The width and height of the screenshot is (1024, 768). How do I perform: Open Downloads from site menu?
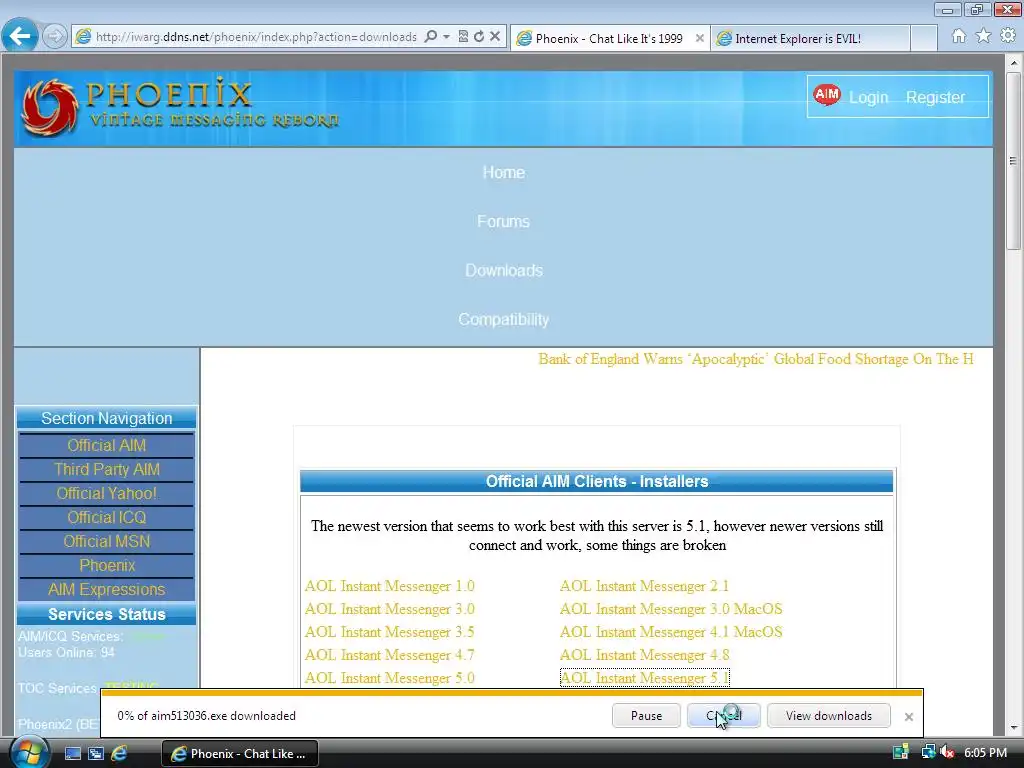[x=504, y=270]
